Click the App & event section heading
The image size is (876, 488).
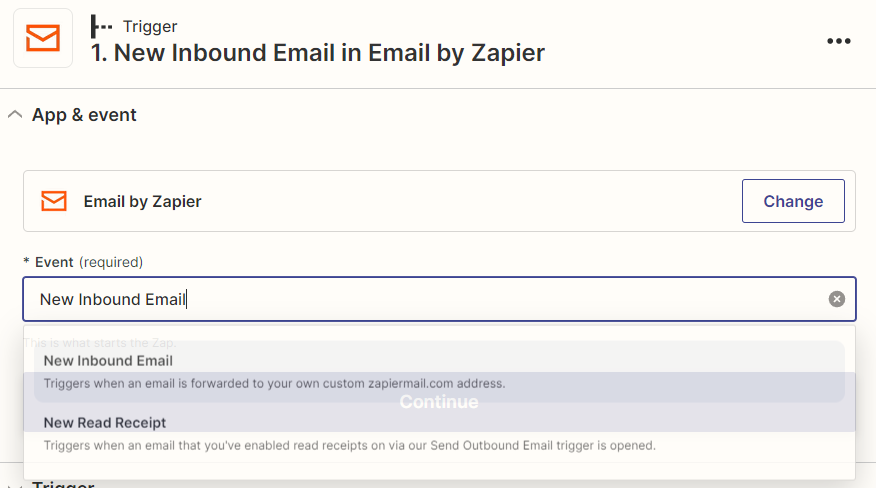pos(84,115)
